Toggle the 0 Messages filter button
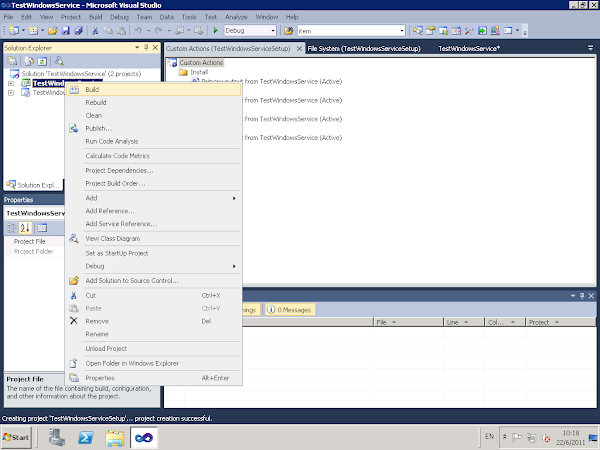The image size is (600, 450). click(290, 310)
